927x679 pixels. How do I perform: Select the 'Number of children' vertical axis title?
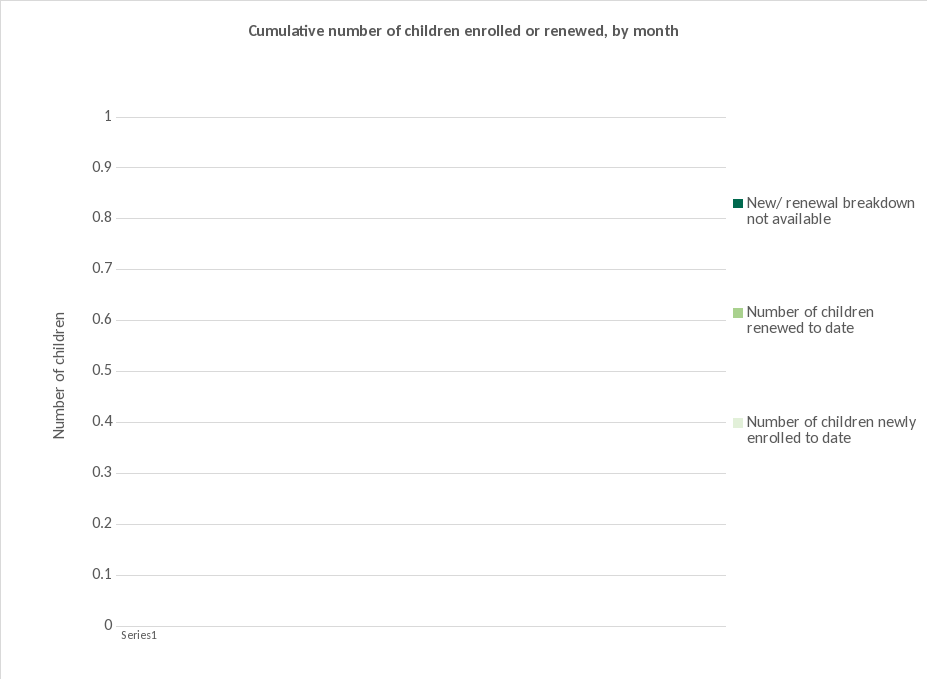point(59,375)
